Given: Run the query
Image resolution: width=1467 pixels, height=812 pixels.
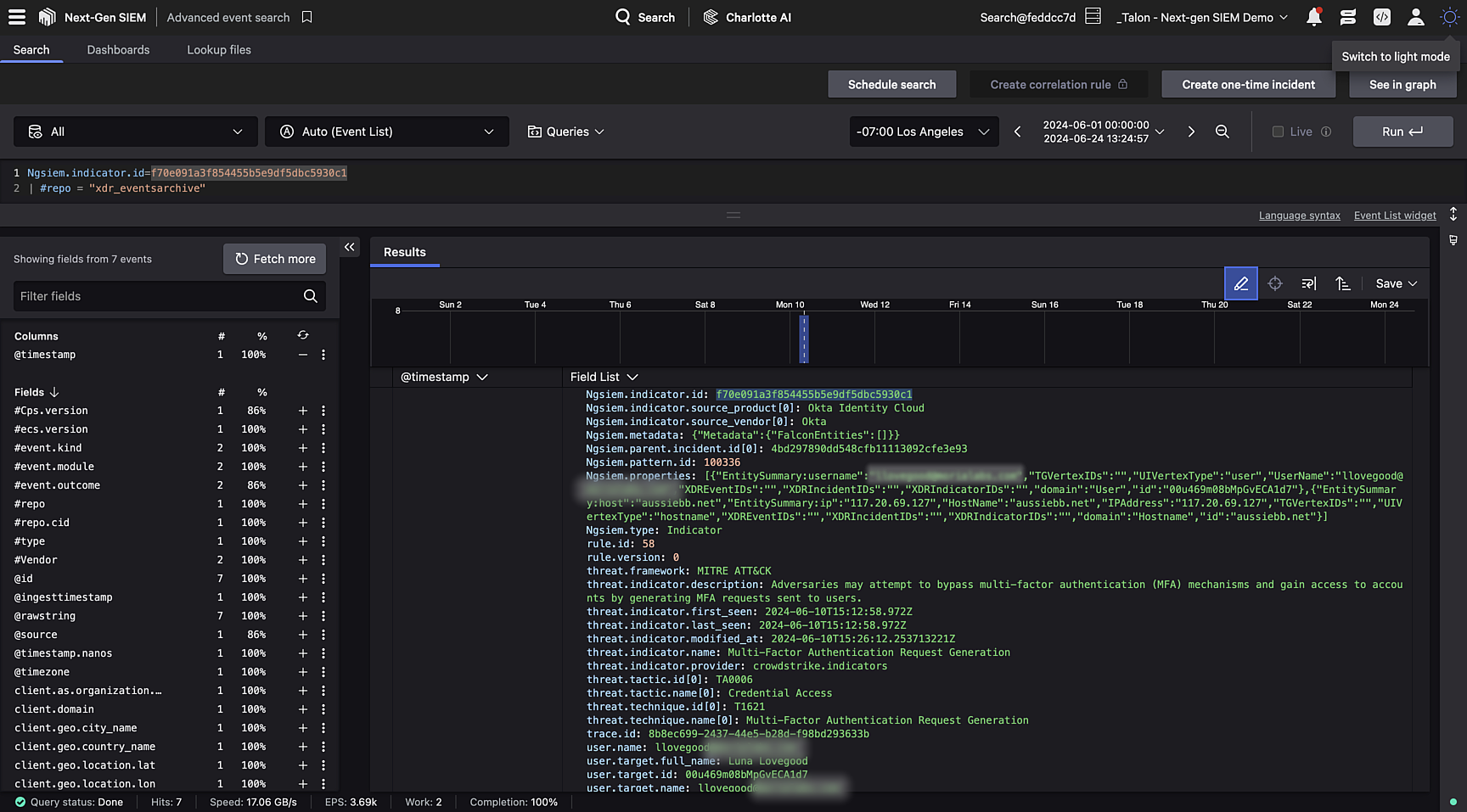Looking at the screenshot, I should click(x=1402, y=132).
